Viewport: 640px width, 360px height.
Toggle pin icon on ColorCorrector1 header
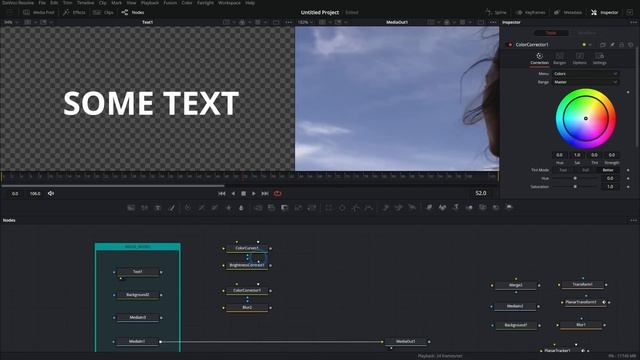612,44
